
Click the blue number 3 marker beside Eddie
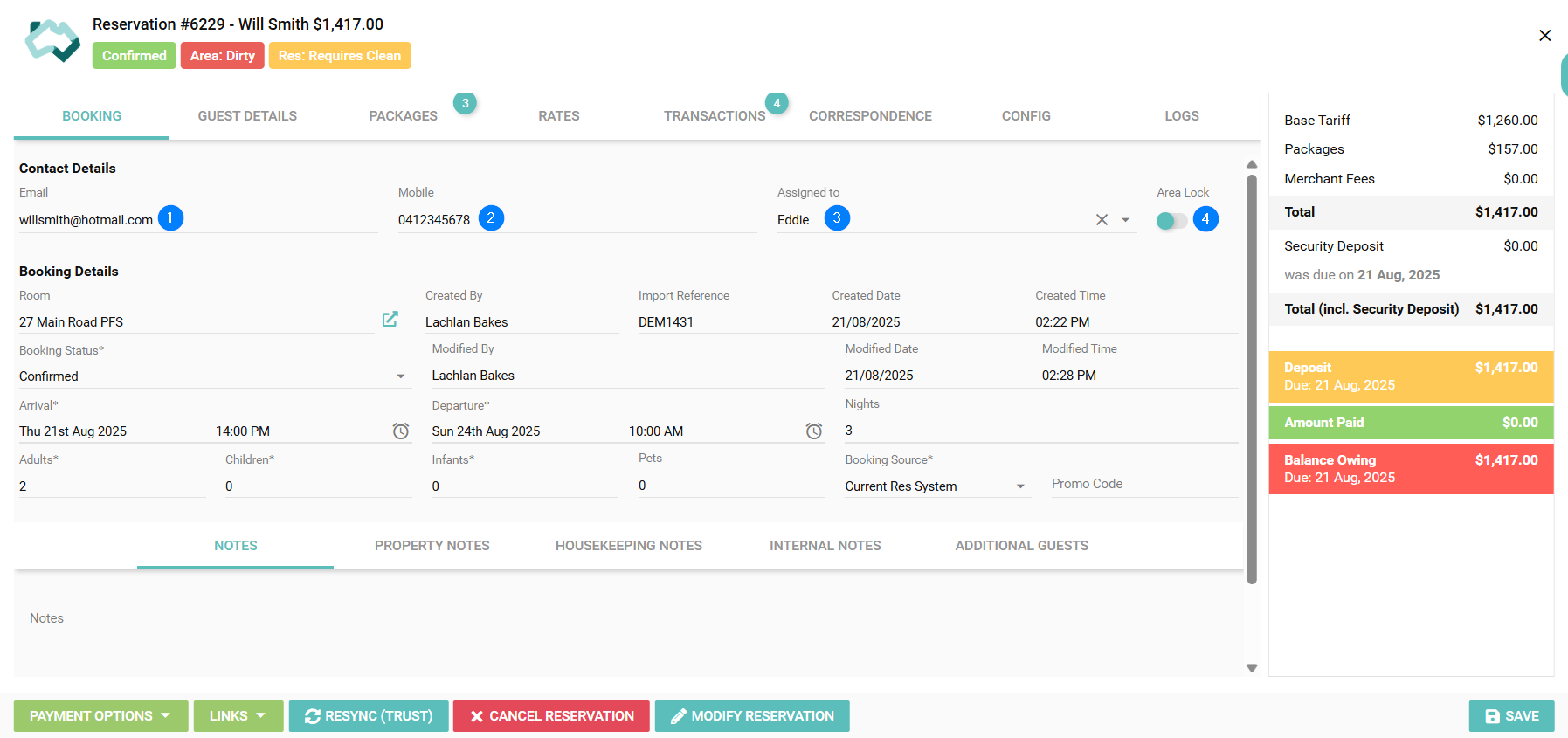pyautogui.click(x=837, y=218)
